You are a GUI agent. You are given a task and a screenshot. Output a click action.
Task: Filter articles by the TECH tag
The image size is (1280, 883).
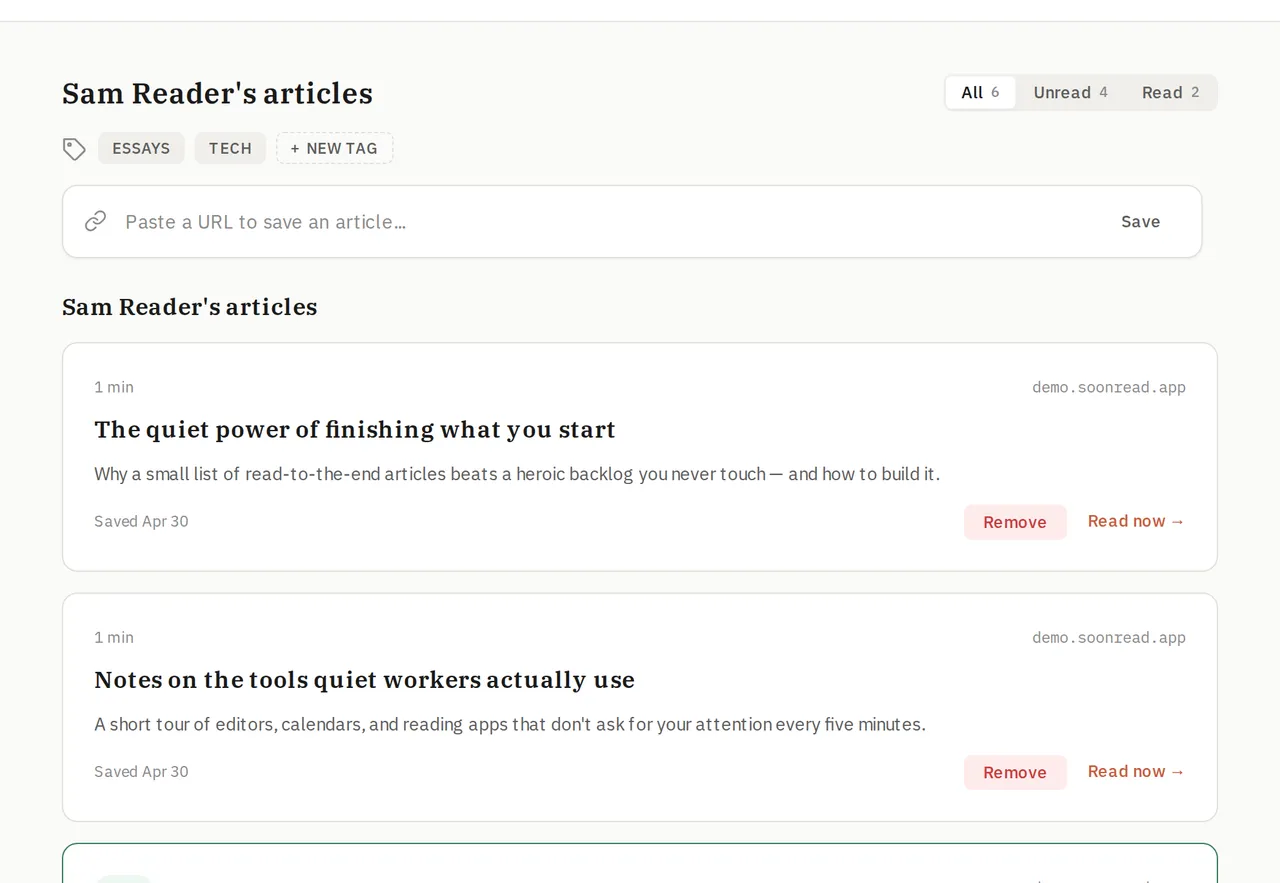pos(230,148)
